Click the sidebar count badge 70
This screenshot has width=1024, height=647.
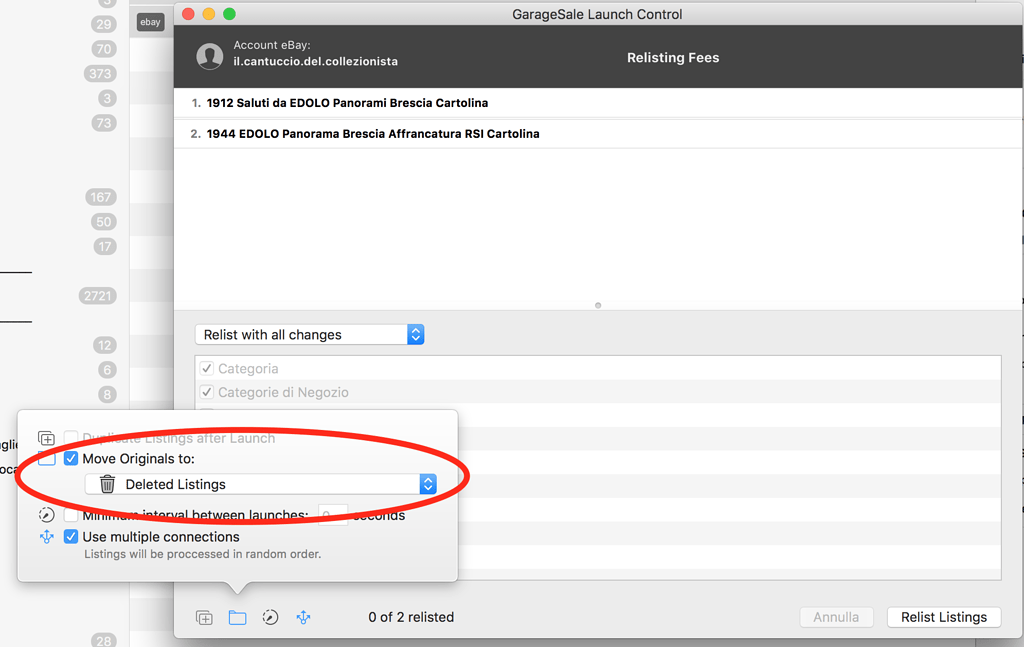104,49
